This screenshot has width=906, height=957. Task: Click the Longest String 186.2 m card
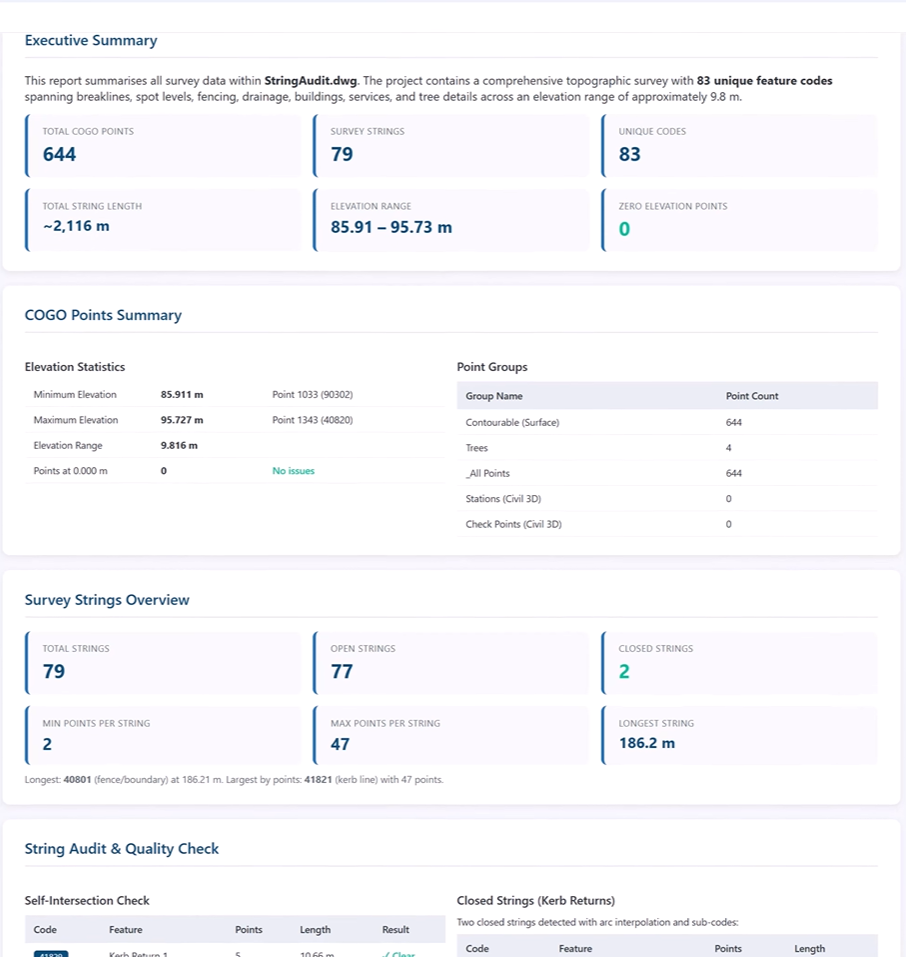pos(739,735)
